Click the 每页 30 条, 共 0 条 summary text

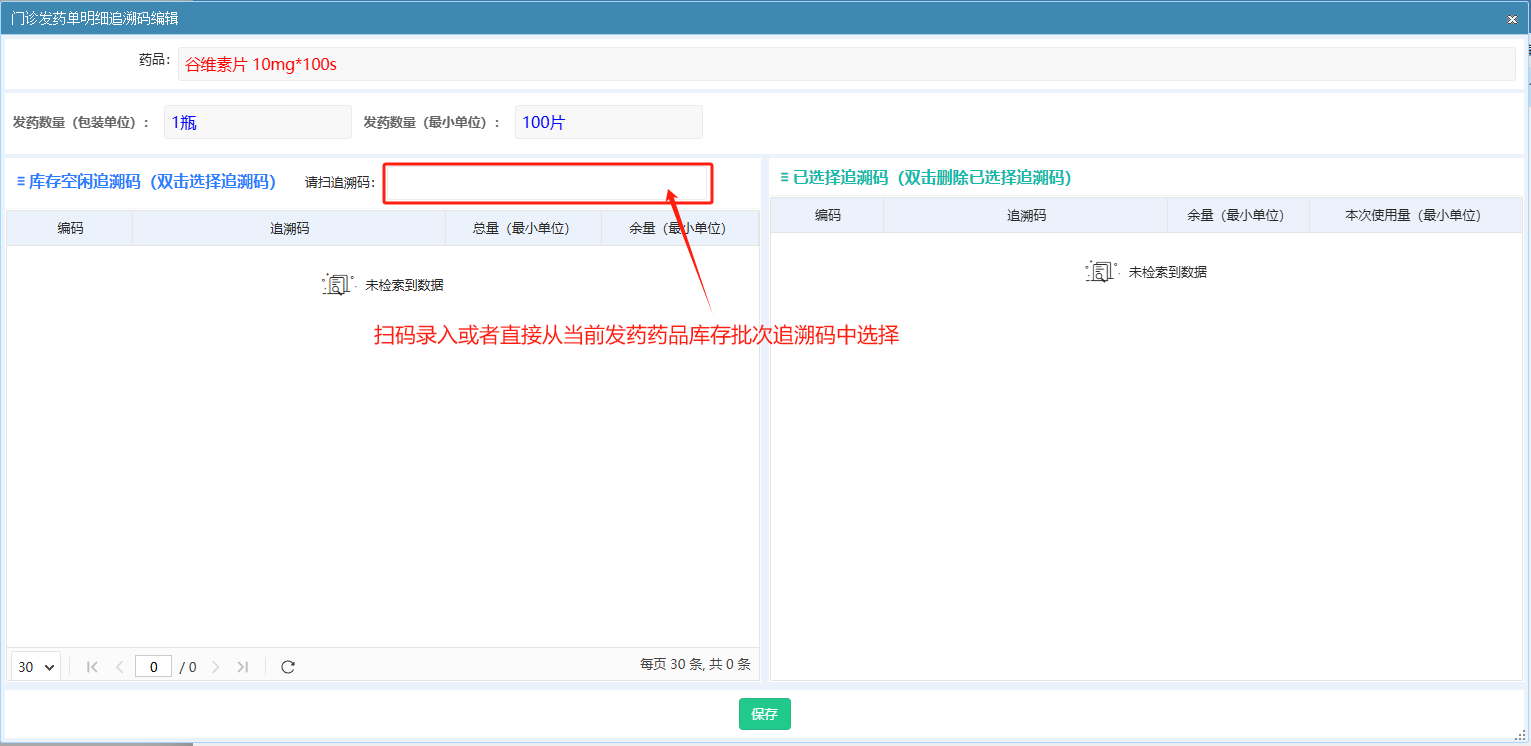pos(695,664)
